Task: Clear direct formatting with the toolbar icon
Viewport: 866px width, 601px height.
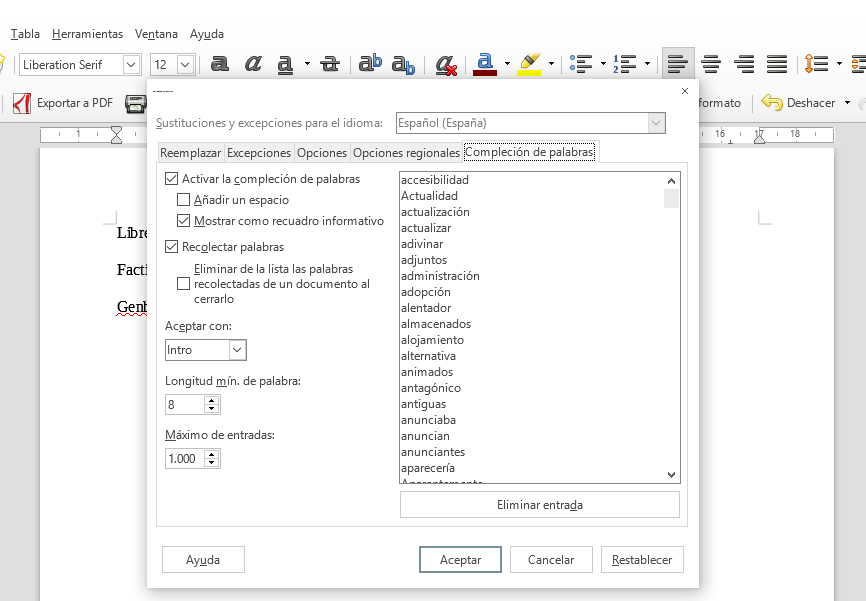Action: coord(444,64)
